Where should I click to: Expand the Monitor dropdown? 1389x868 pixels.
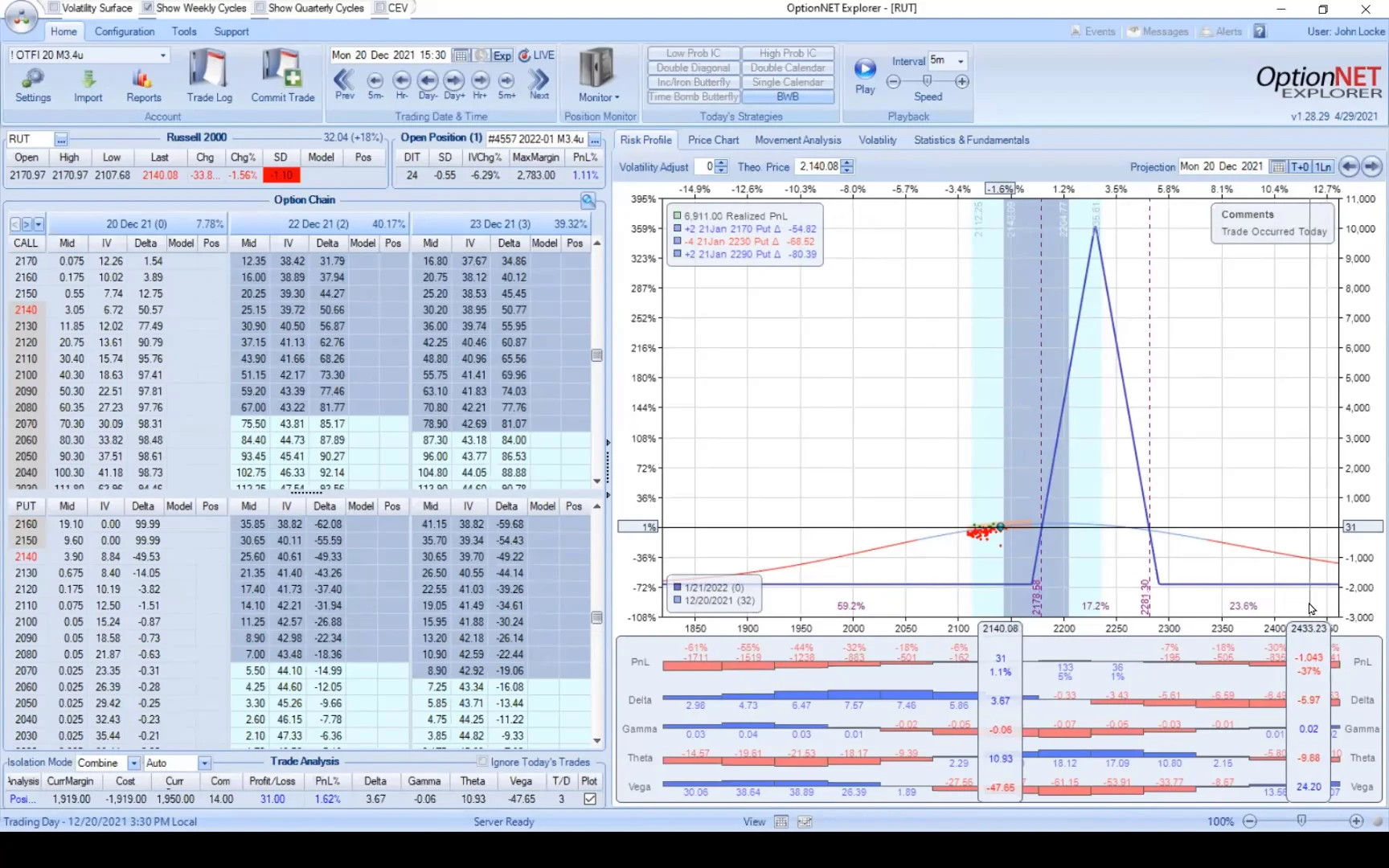(598, 97)
